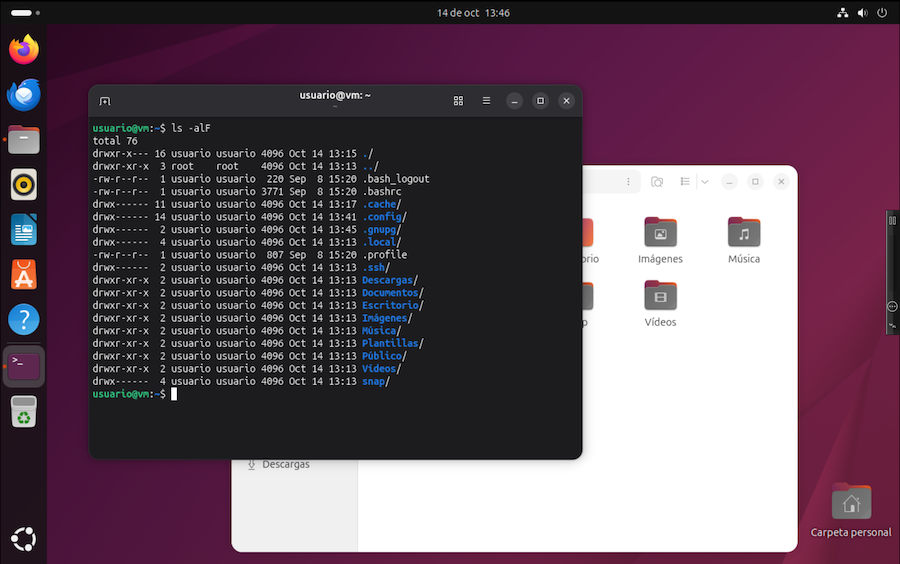This screenshot has height=564, width=900.
Task: Show applications grid with Ubuntu logo
Action: 24,540
